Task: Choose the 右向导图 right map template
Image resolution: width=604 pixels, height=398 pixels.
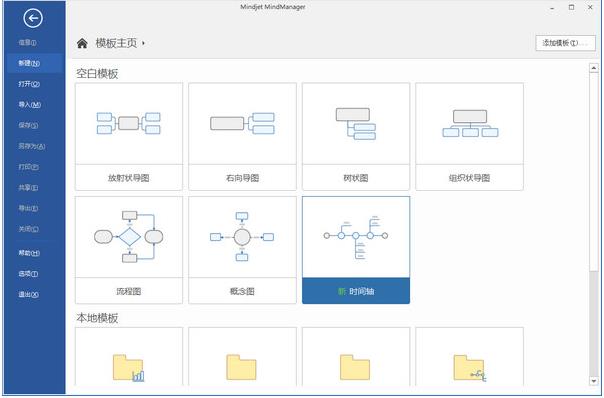Action: 242,136
